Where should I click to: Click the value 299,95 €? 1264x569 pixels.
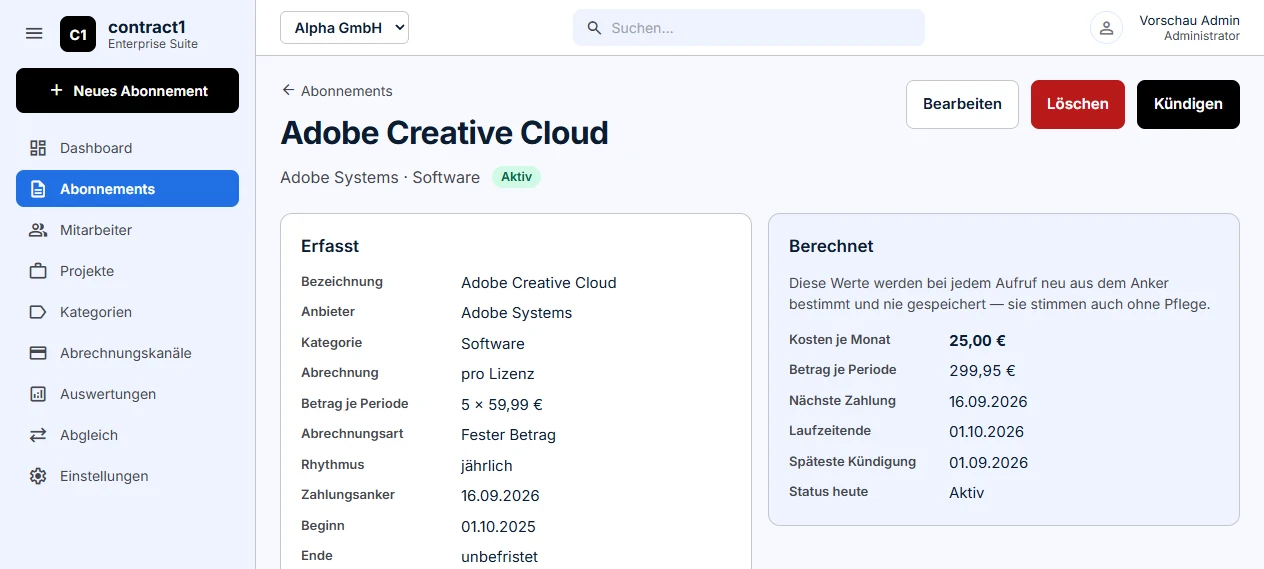tap(982, 370)
